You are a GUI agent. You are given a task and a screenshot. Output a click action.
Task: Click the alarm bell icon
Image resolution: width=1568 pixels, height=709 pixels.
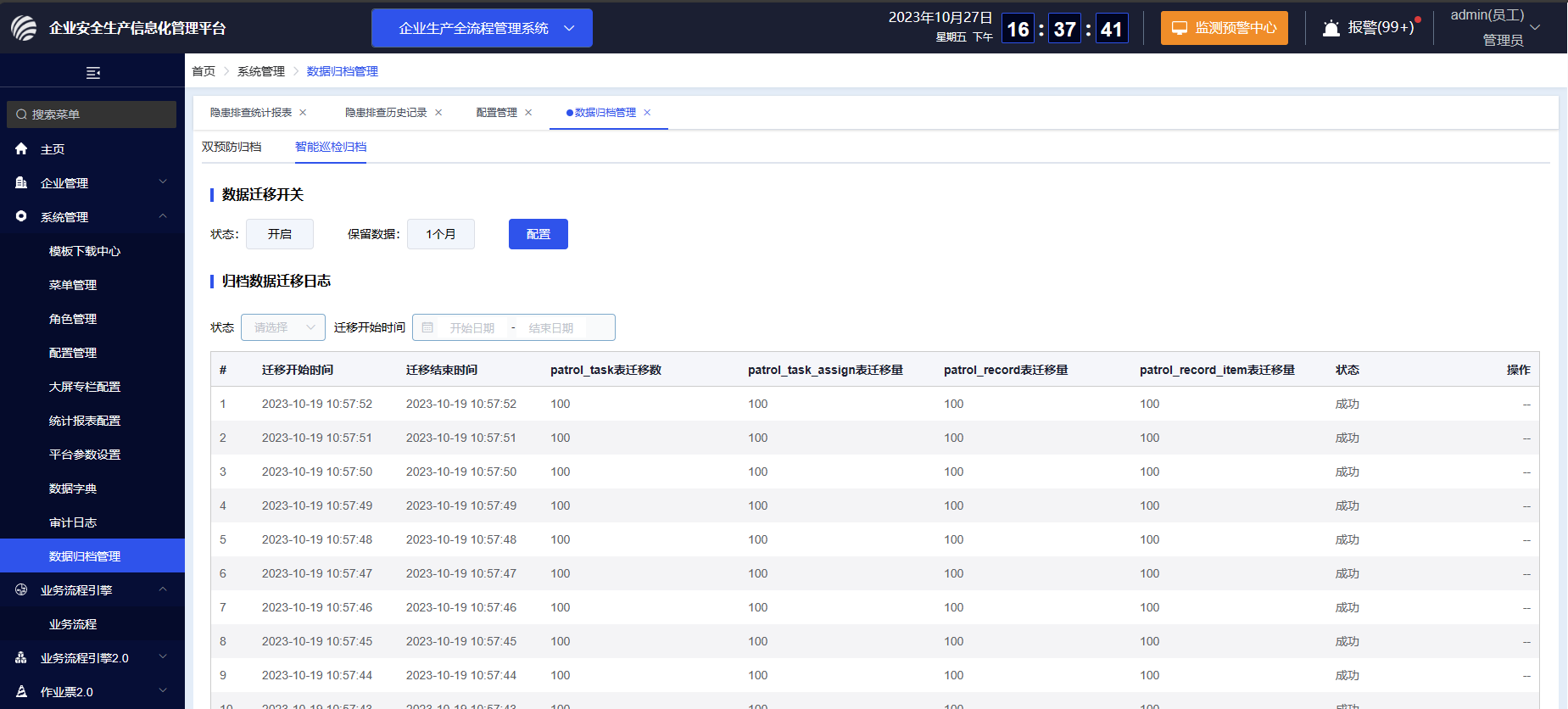1331,28
